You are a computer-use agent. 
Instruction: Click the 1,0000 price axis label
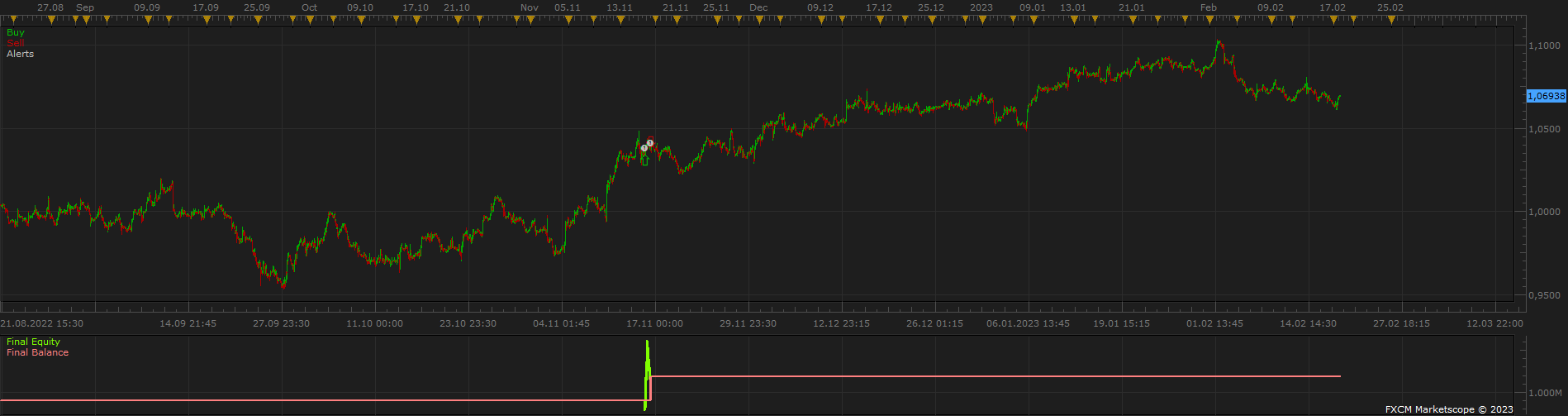(1544, 212)
